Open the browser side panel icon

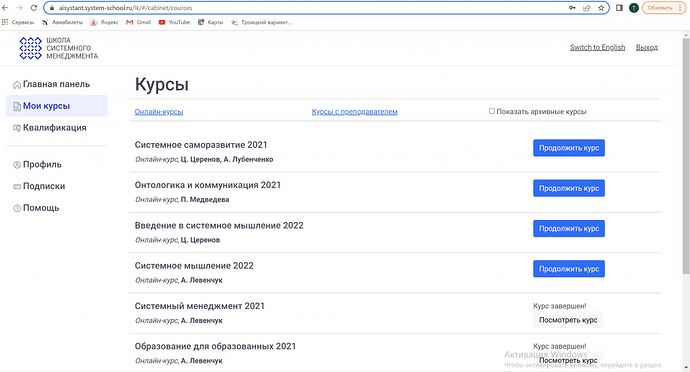(x=619, y=8)
